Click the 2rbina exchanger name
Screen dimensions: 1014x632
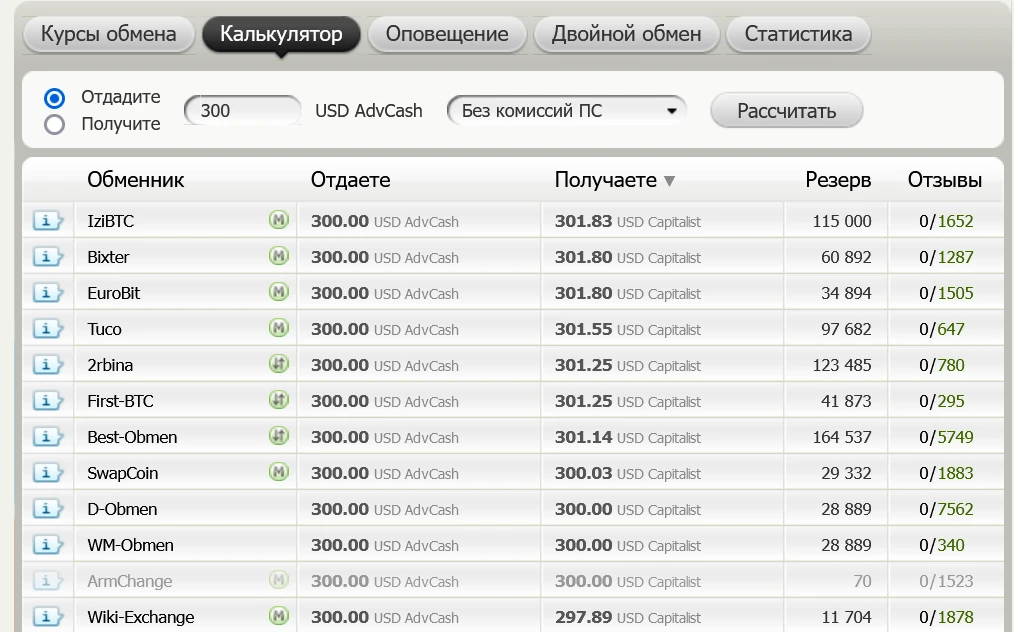coord(110,365)
